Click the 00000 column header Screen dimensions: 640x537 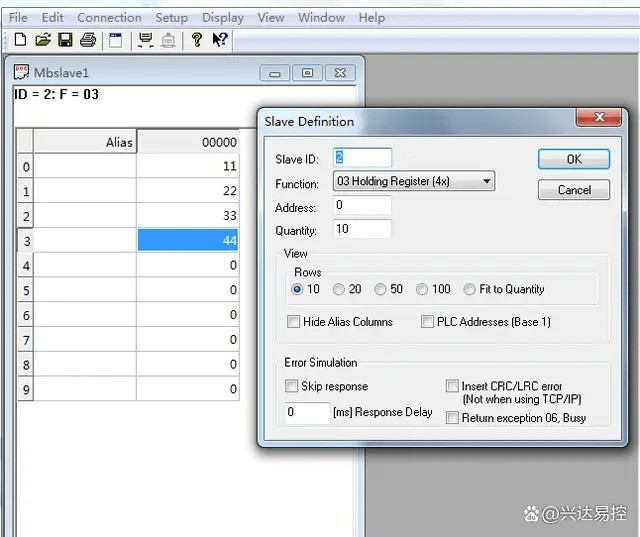pyautogui.click(x=188, y=142)
